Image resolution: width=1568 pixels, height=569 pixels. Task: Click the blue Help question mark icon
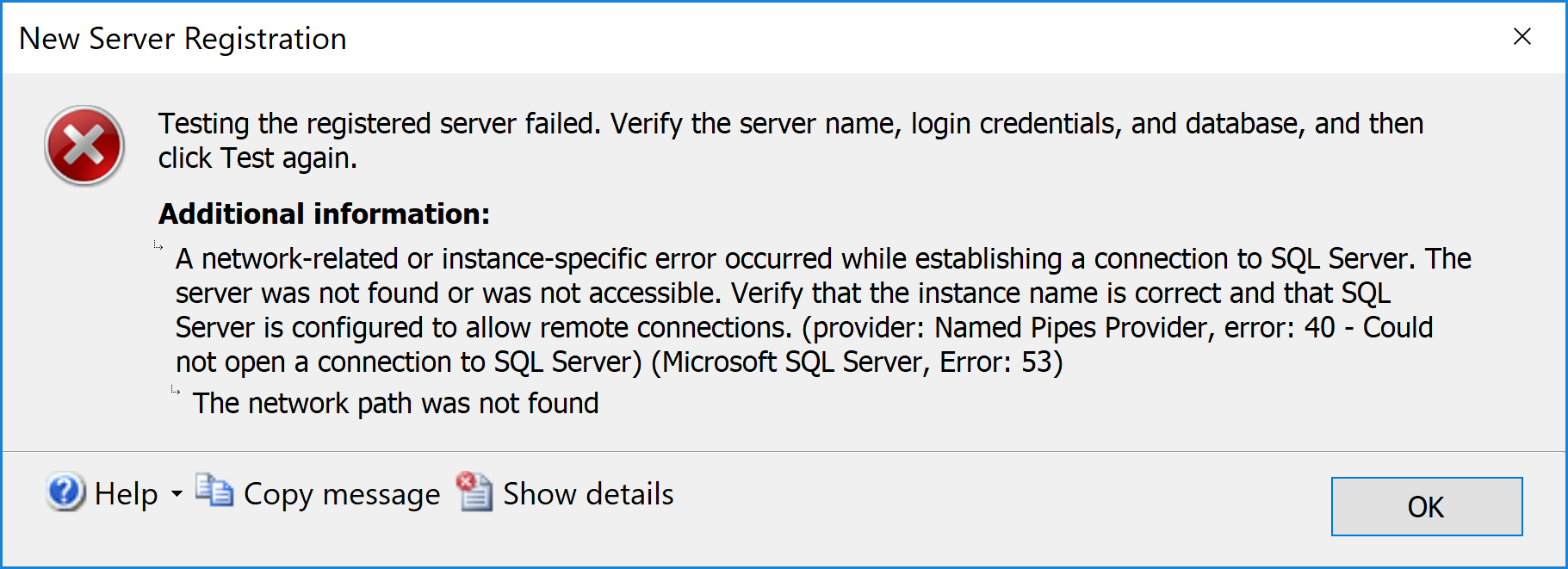(x=65, y=492)
